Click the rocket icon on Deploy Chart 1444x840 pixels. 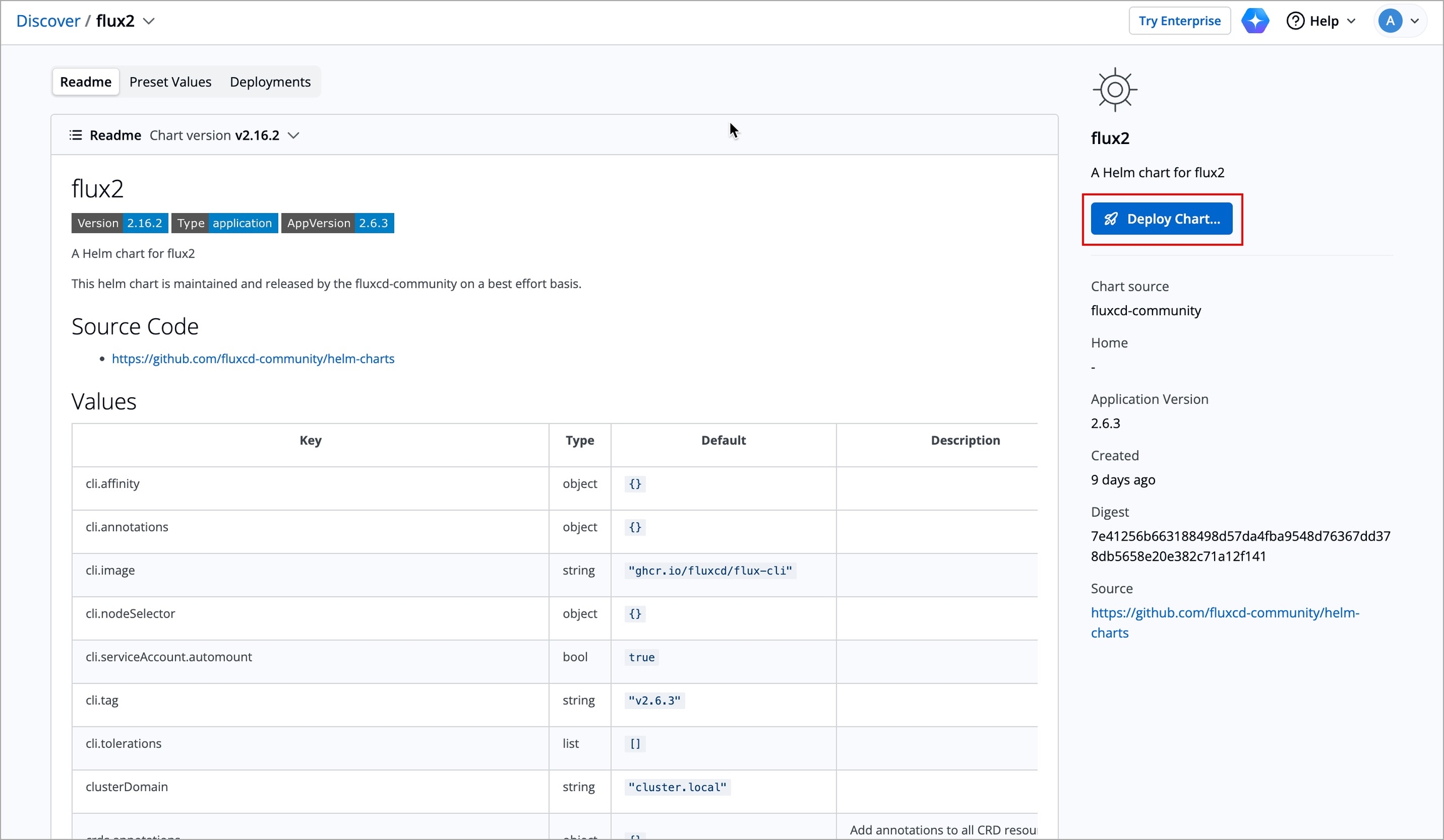[x=1111, y=219]
